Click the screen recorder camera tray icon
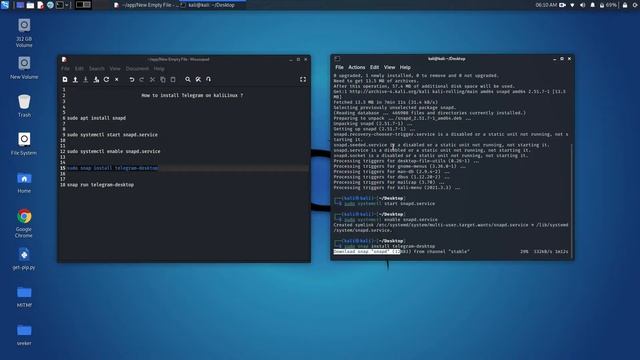 [562, 5]
